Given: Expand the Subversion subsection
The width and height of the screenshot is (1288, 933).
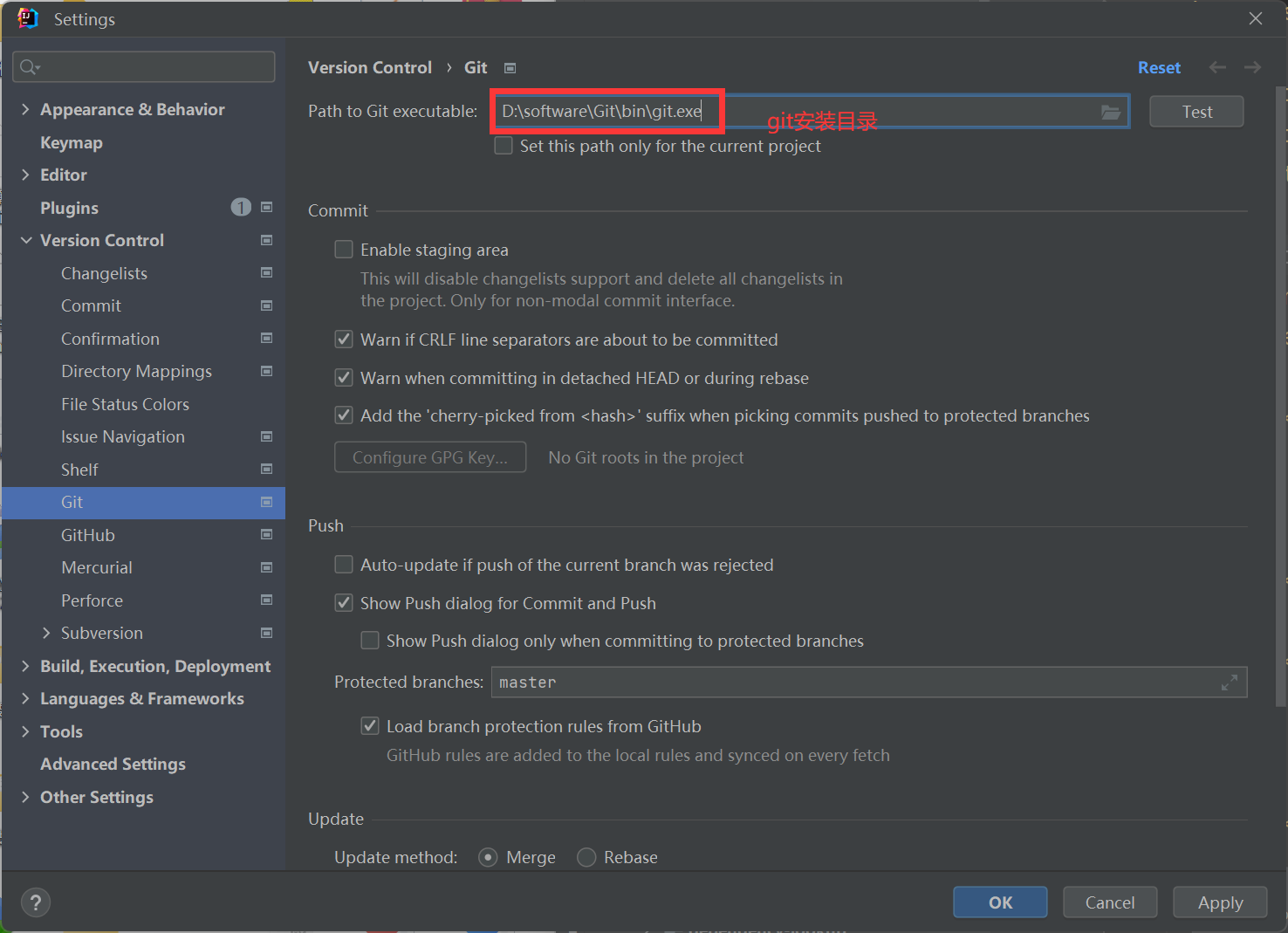Looking at the screenshot, I should pos(46,633).
